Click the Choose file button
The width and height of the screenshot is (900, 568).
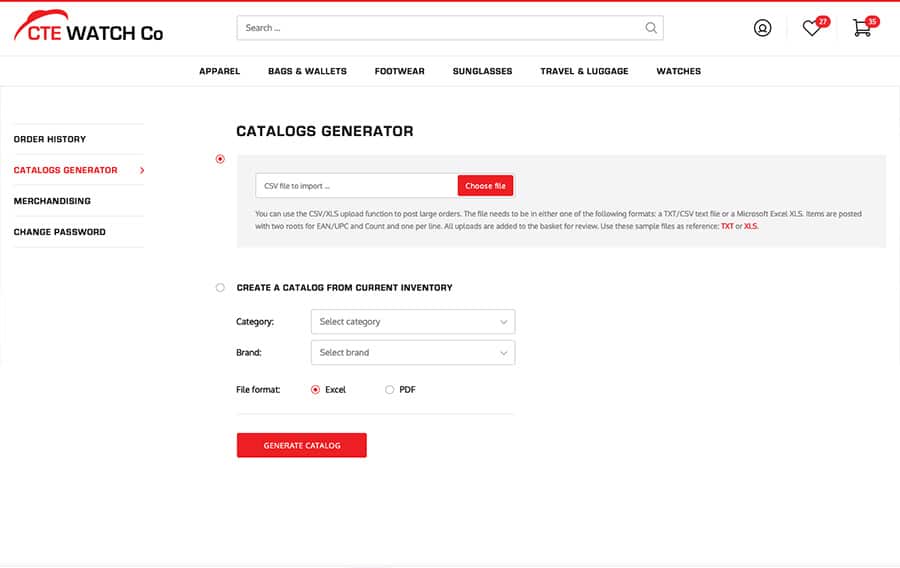485,186
